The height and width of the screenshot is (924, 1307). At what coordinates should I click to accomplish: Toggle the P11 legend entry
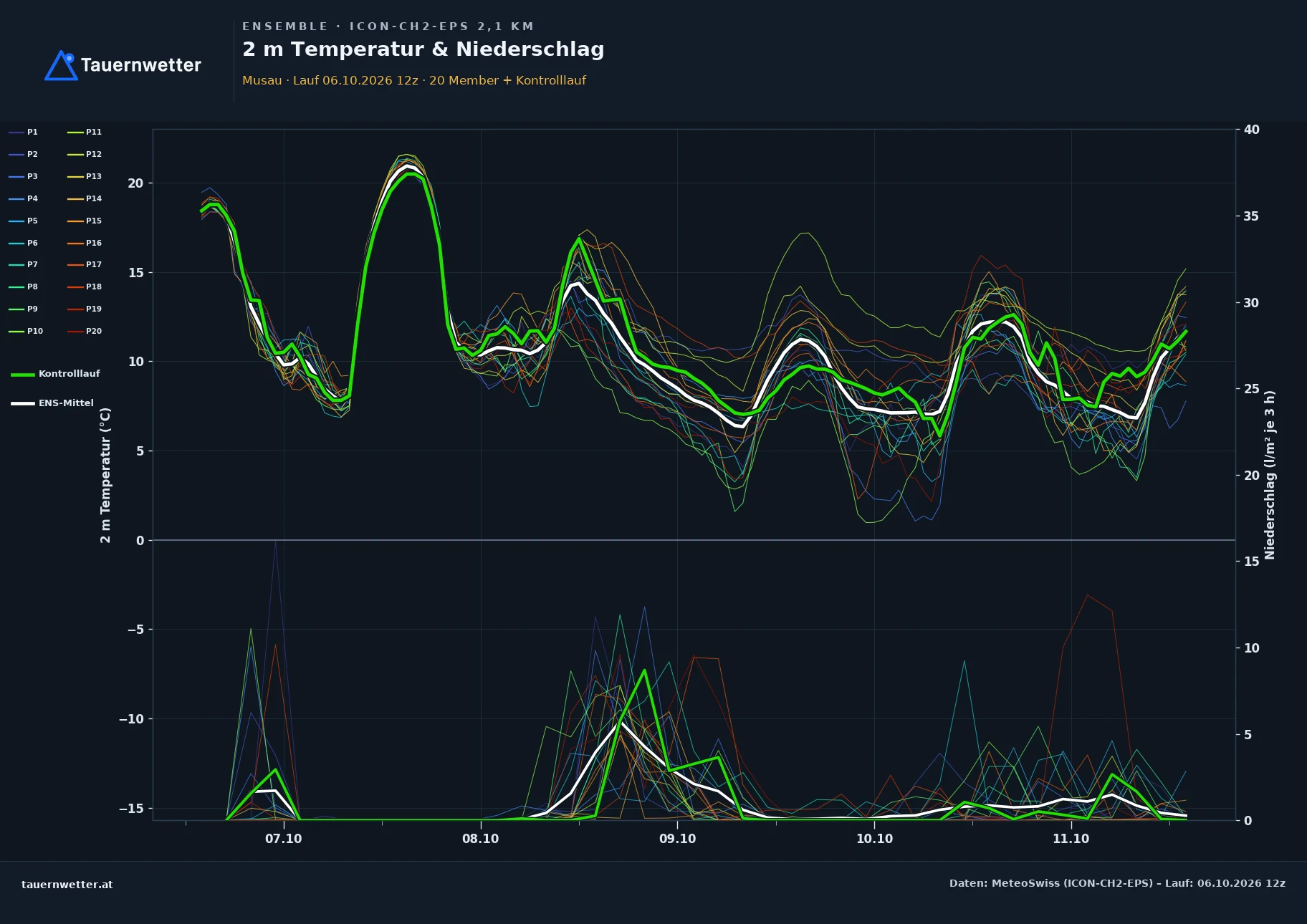tap(85, 132)
